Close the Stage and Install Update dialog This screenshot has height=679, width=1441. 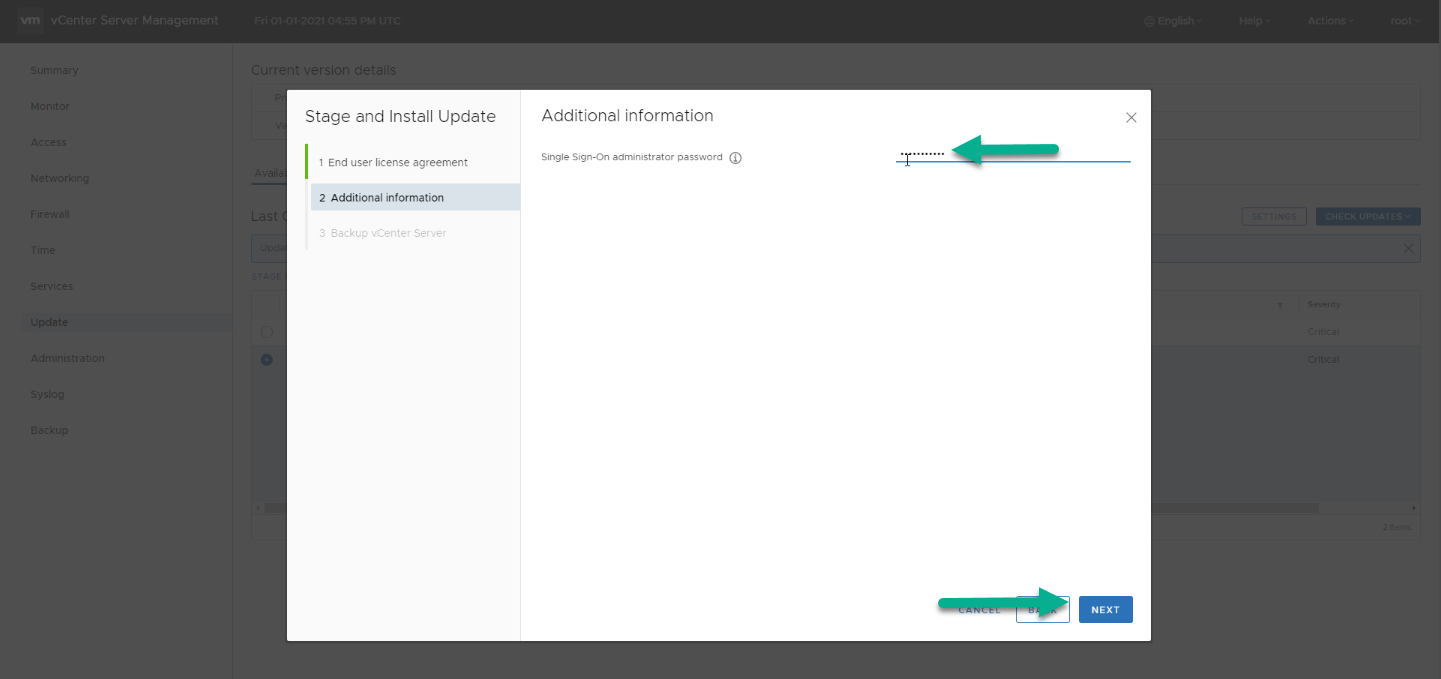1131,118
